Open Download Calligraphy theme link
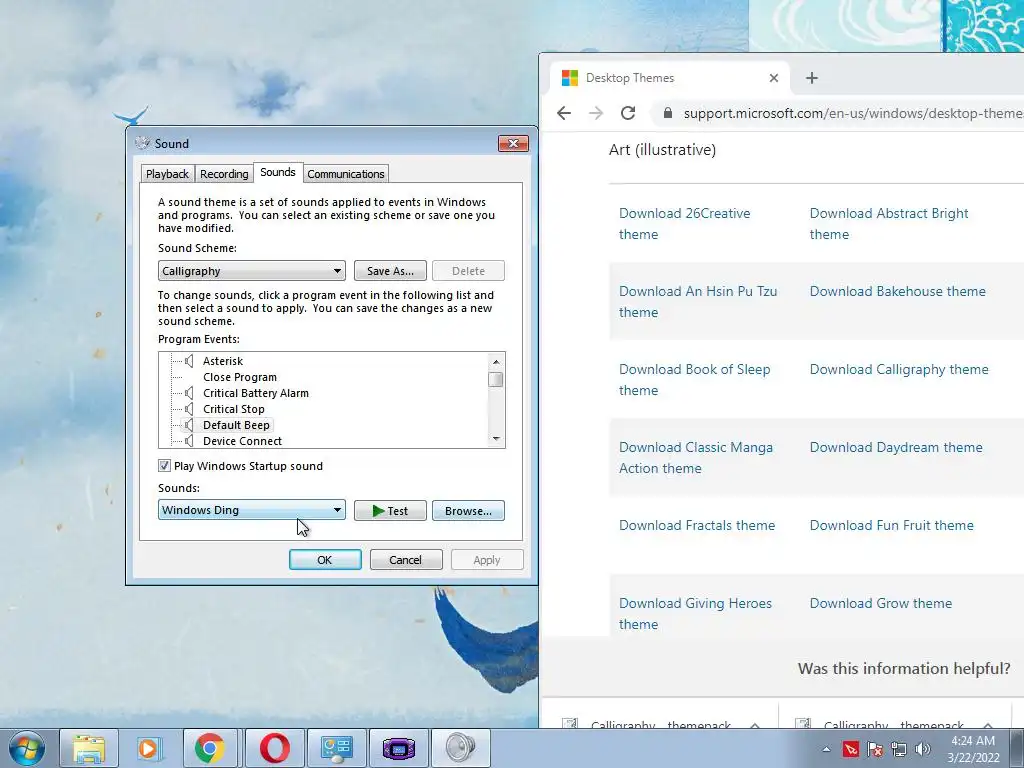This screenshot has width=1024, height=768. (x=899, y=369)
